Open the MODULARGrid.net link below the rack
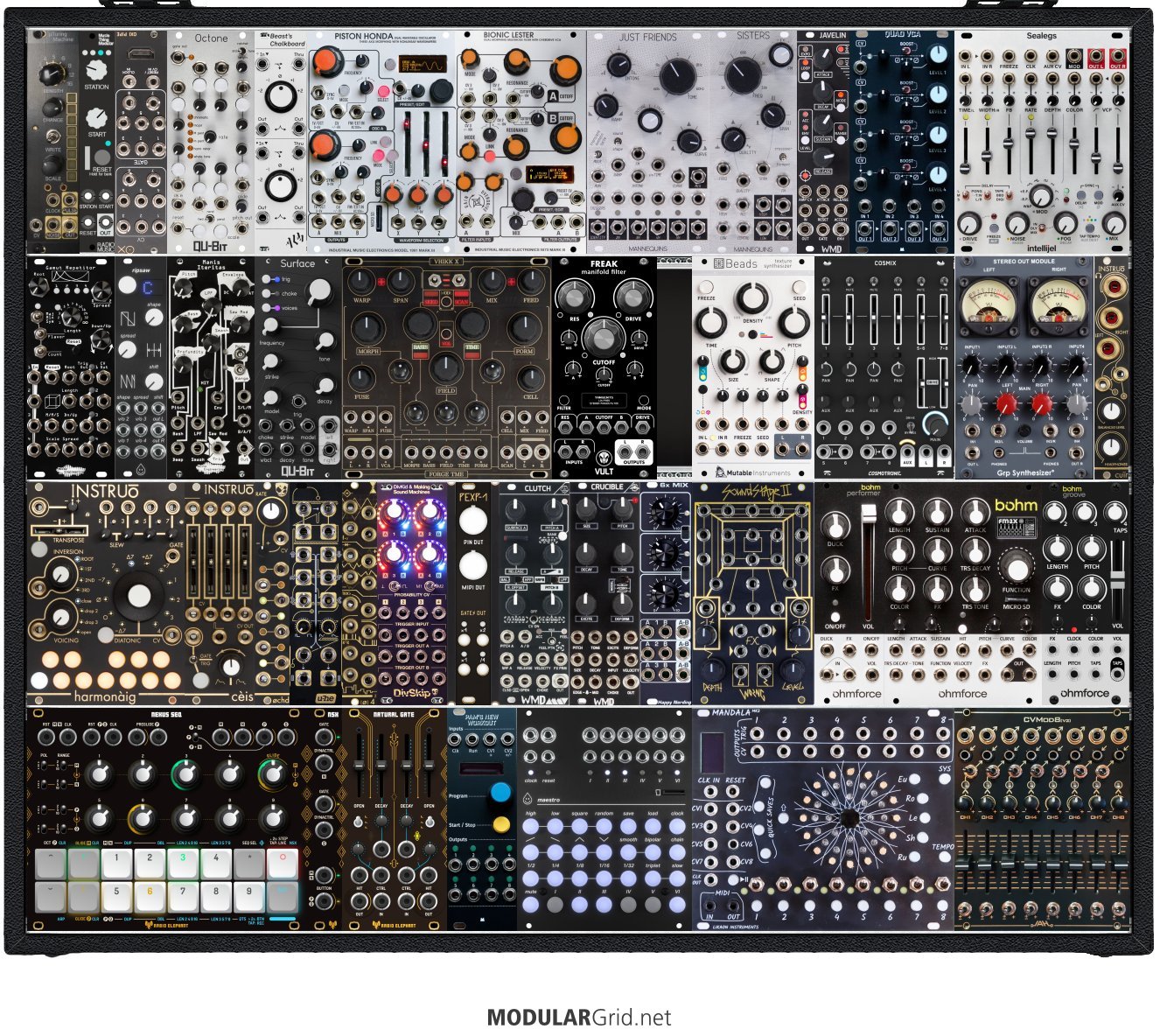This screenshot has width=1160, height=1036. point(579,1018)
